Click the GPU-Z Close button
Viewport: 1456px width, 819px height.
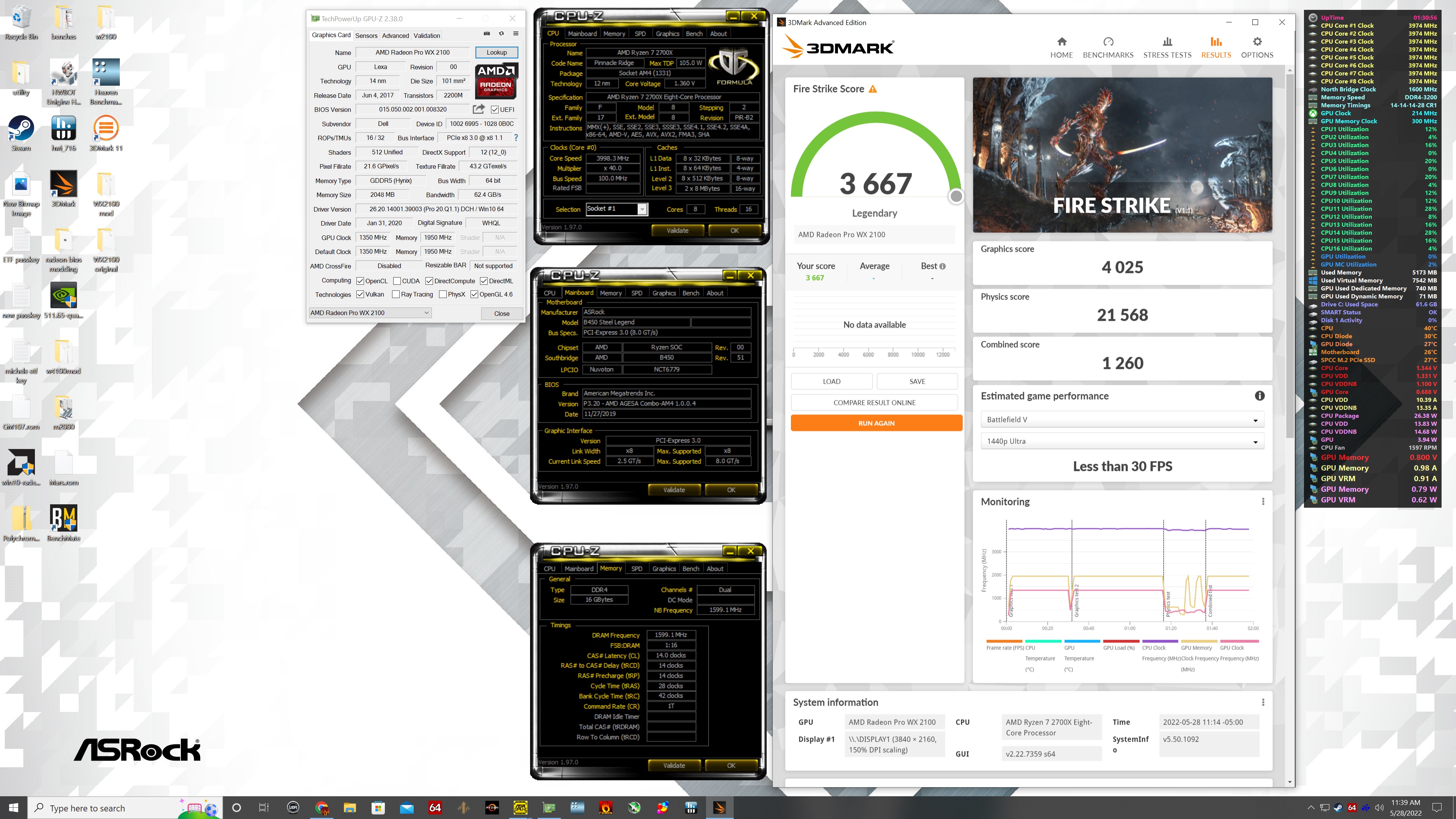501,314
